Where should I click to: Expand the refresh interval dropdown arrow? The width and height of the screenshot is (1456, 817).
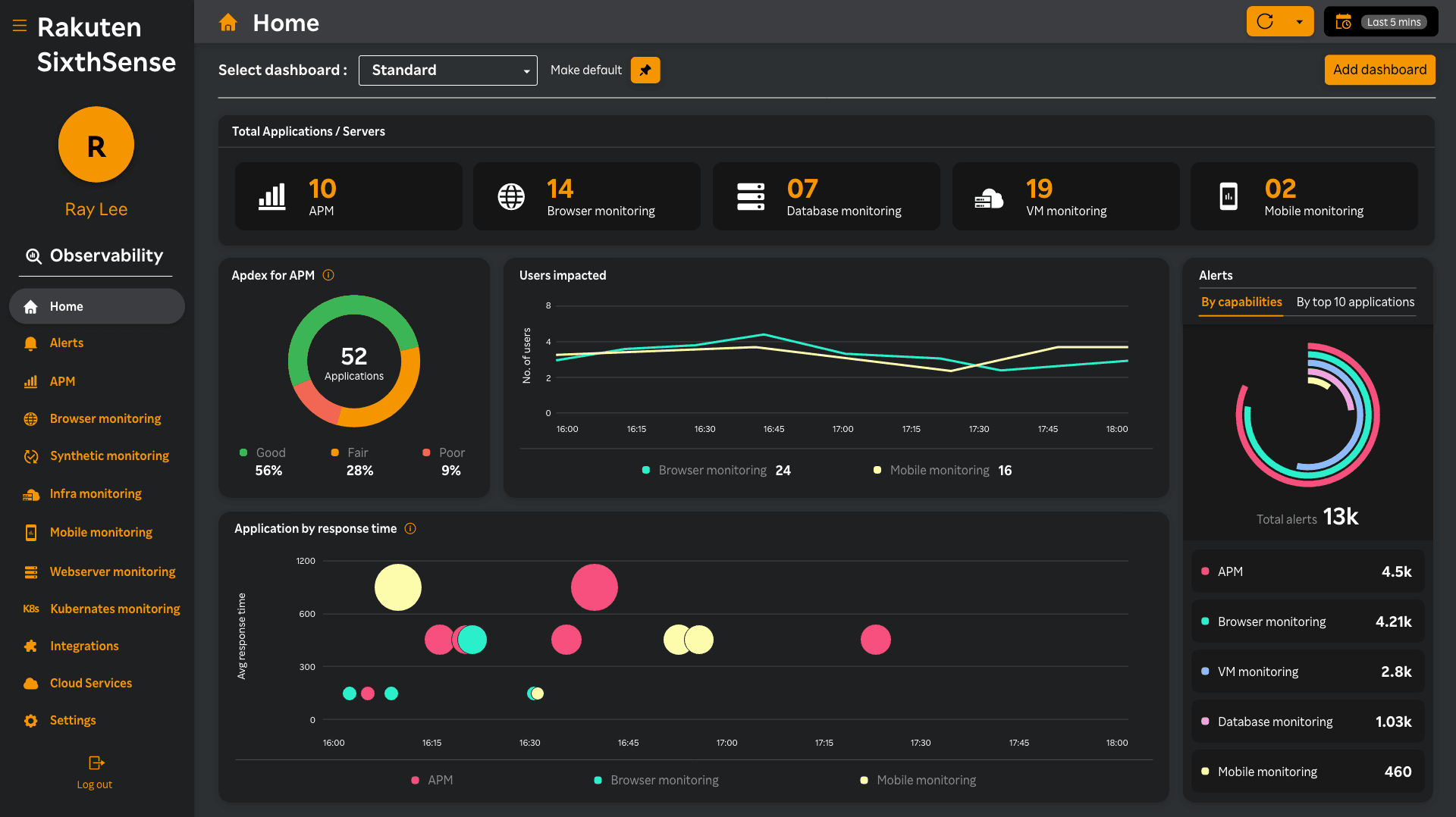[1299, 21]
